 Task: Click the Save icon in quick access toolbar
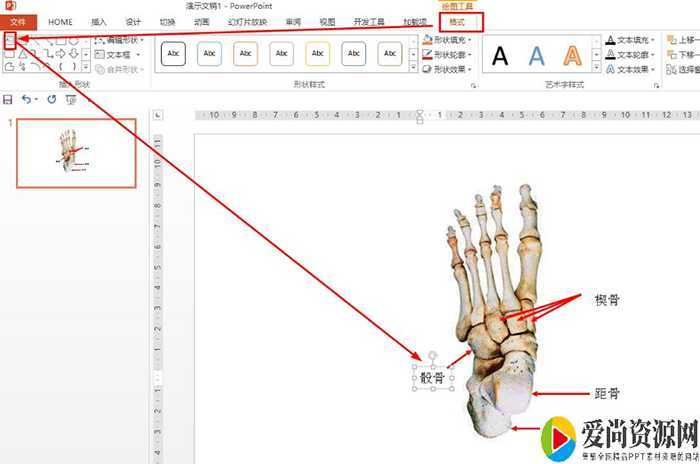[9, 100]
